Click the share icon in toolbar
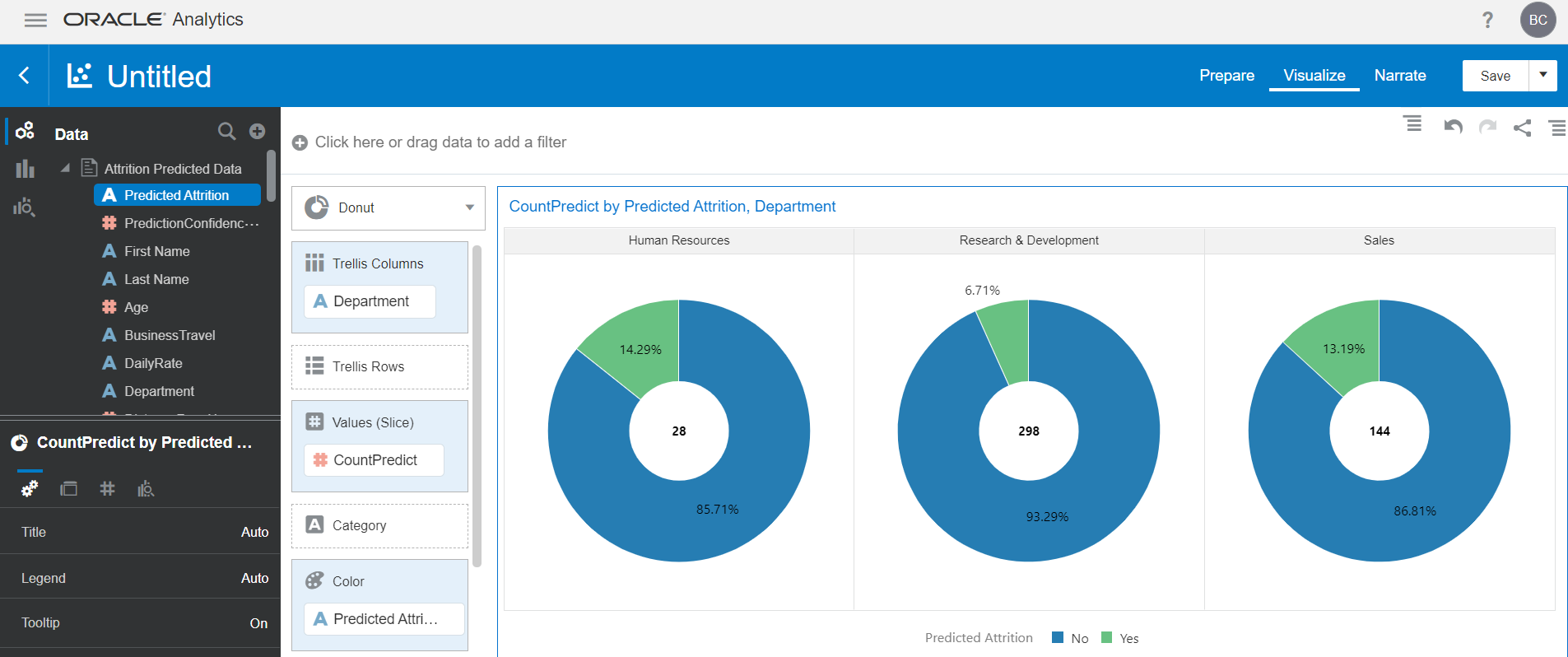Viewport: 1568px width, 657px height. pyautogui.click(x=1522, y=128)
